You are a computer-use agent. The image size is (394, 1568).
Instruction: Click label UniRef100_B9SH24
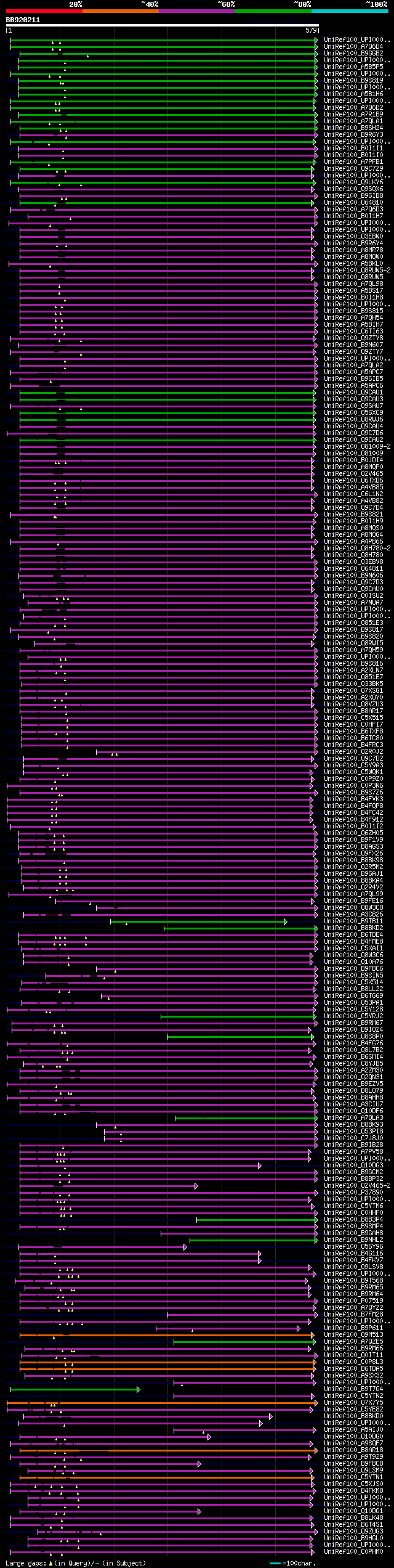pos(353,128)
